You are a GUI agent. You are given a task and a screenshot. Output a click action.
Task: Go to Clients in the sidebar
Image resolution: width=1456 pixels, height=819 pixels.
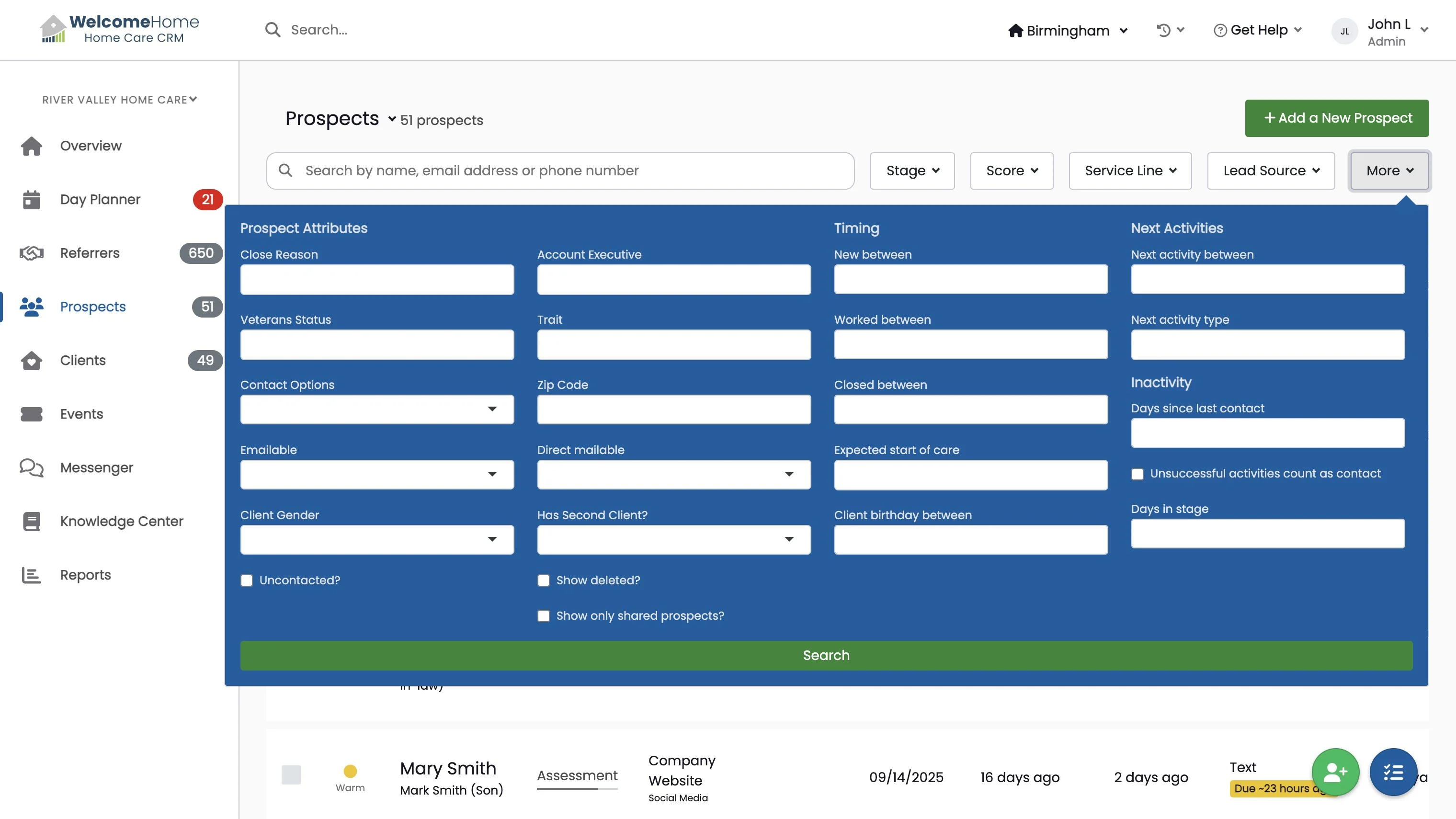coord(83,360)
